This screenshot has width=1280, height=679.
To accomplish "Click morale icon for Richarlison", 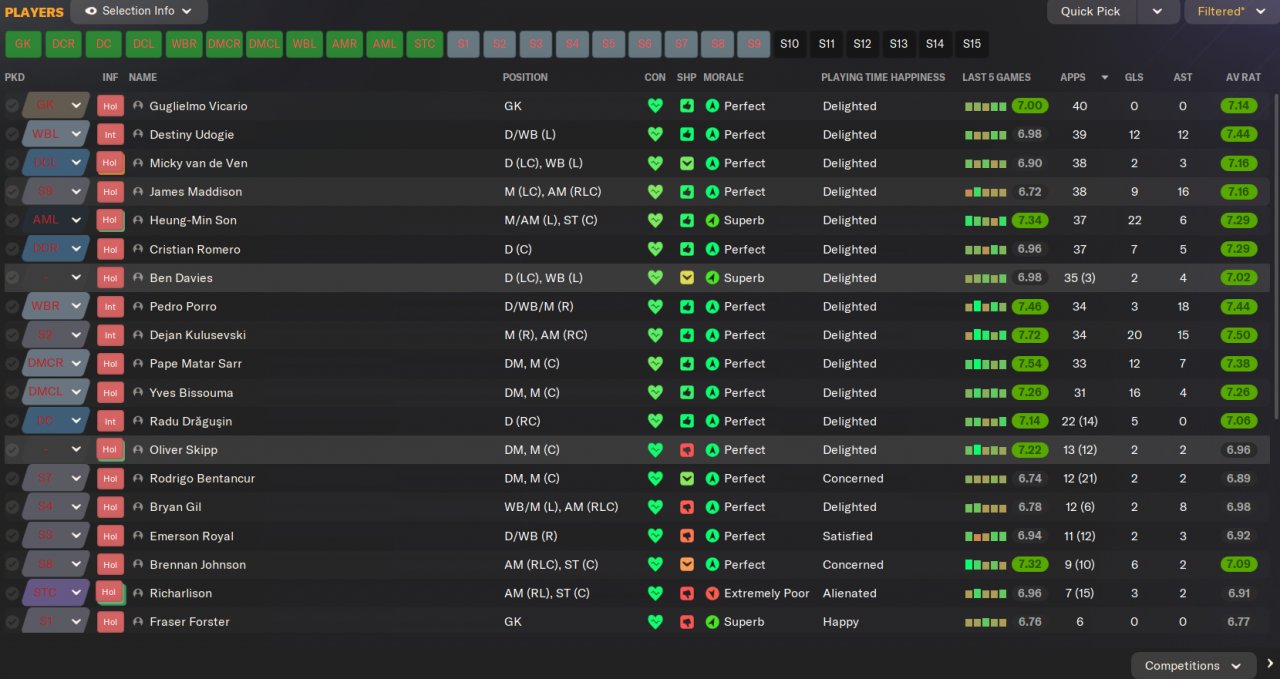I will pos(712,593).
